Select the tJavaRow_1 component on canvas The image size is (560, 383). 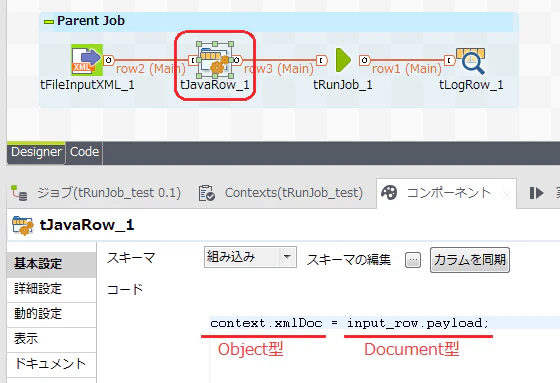[215, 60]
